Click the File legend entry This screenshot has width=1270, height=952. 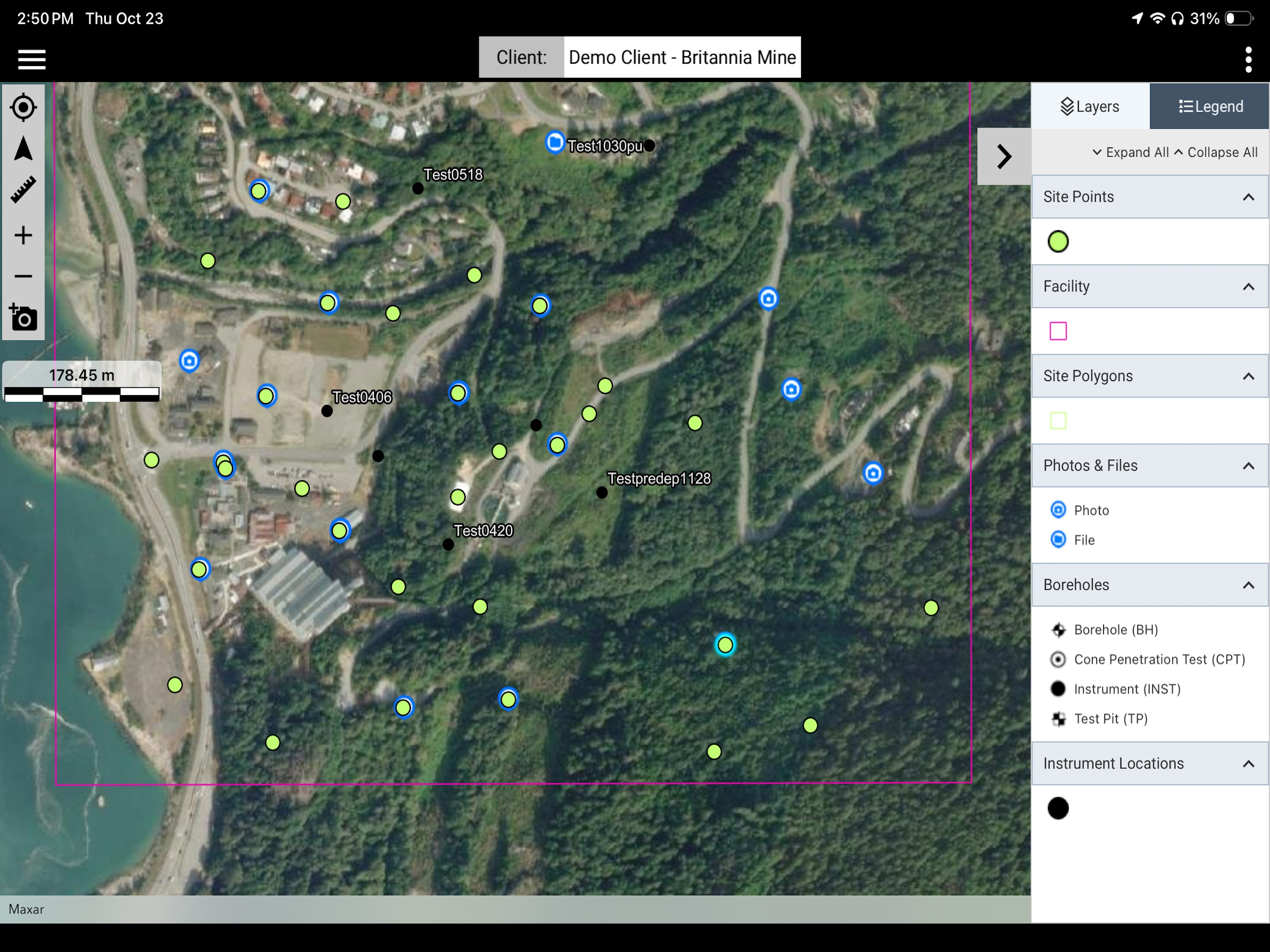point(1072,540)
